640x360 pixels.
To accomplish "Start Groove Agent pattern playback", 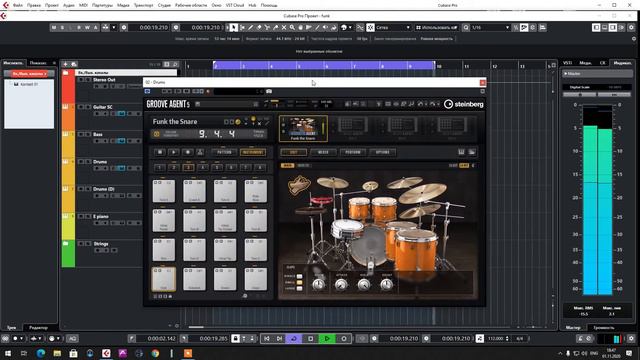I will click(173, 152).
